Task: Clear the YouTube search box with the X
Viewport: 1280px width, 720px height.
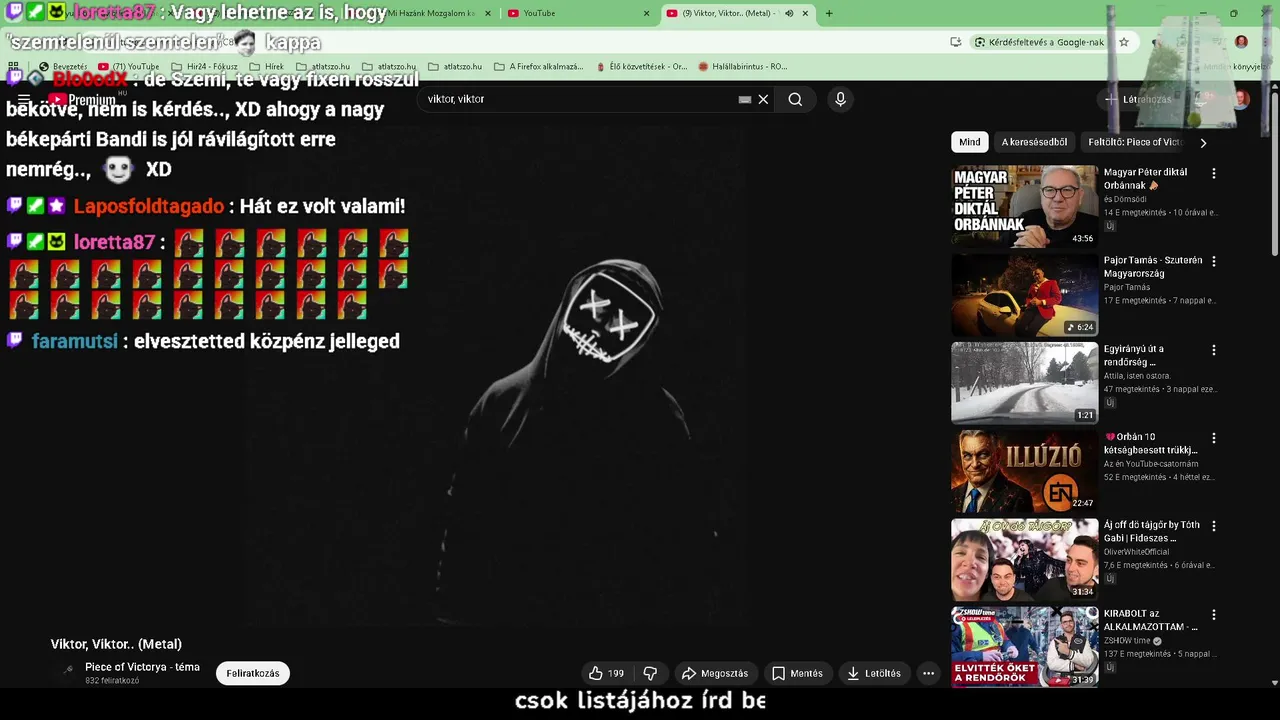Action: click(763, 99)
